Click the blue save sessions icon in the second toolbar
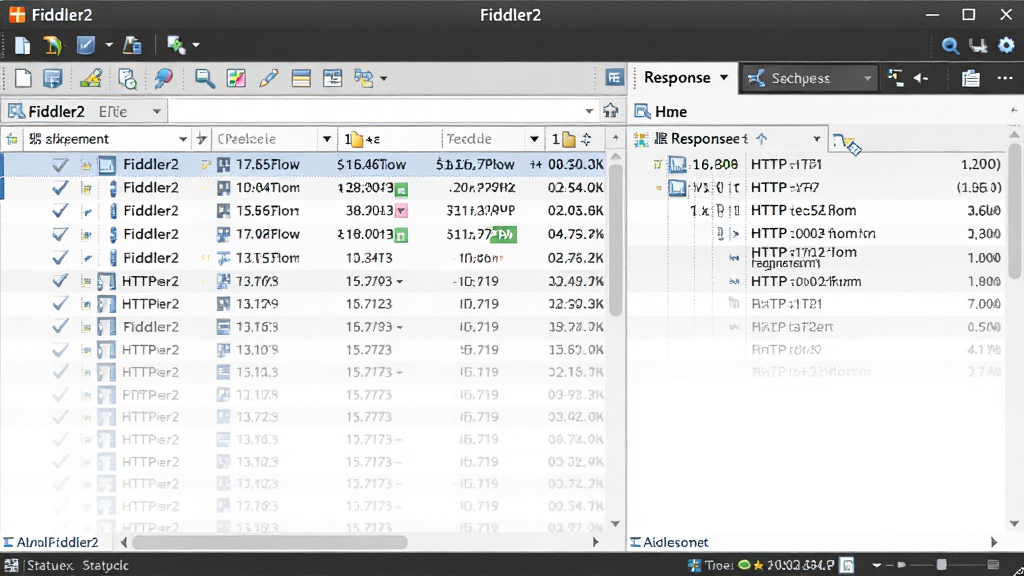Viewport: 1024px width, 576px height. pos(52,78)
